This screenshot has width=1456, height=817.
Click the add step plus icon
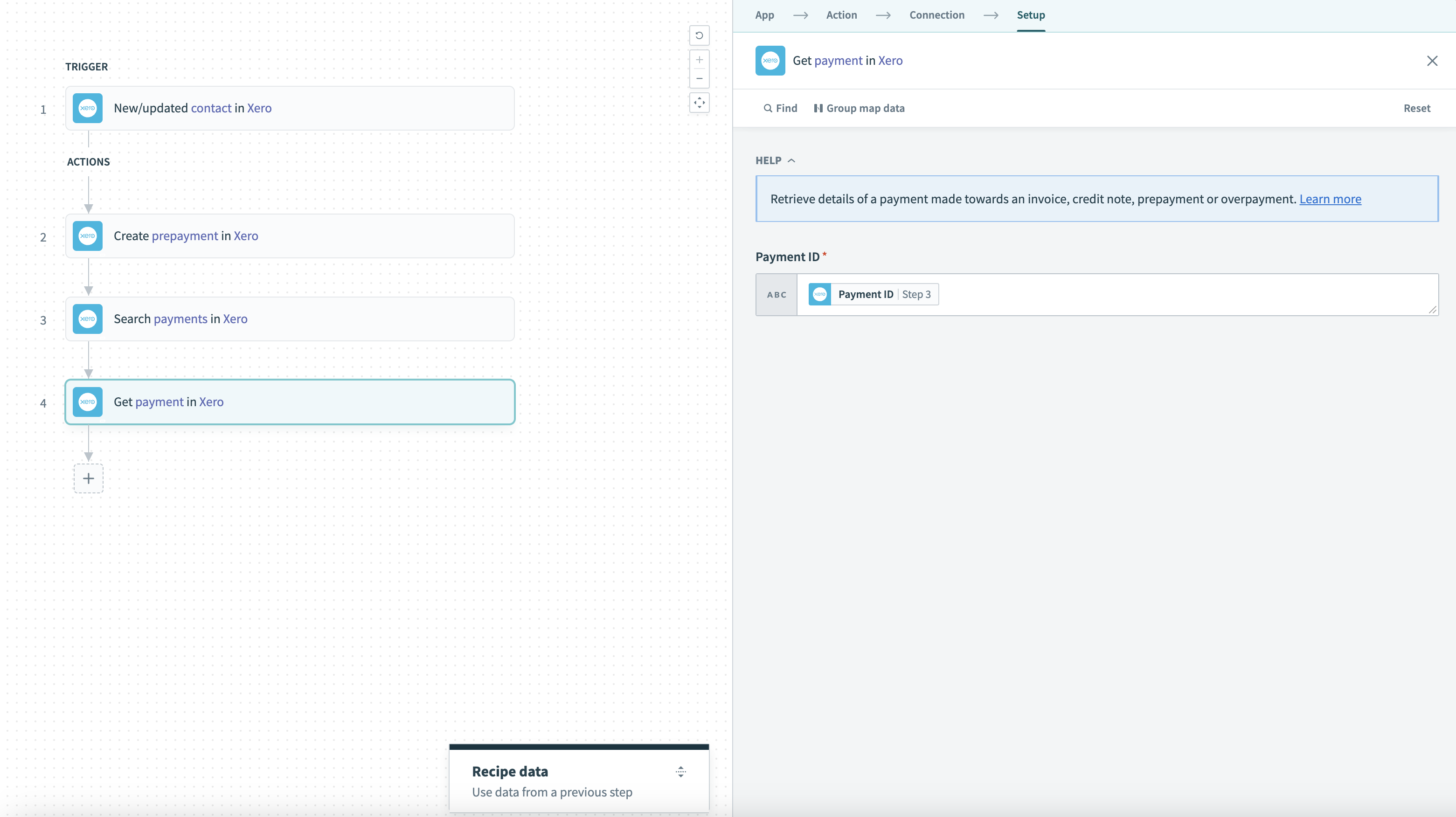88,478
